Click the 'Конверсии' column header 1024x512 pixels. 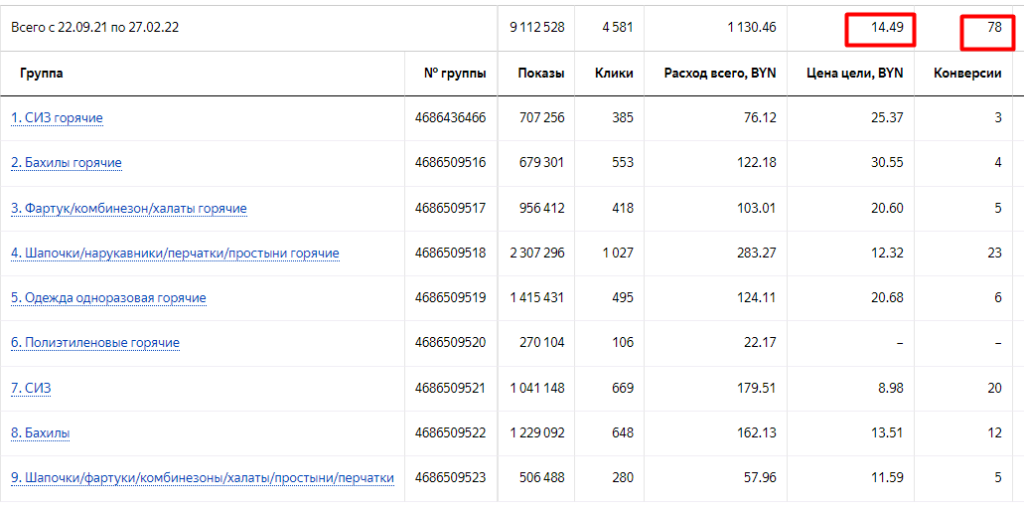coord(967,73)
